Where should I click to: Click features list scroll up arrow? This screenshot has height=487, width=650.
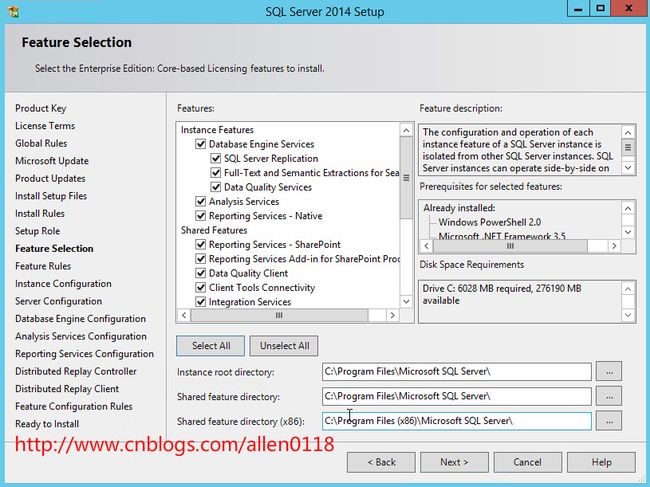click(x=406, y=131)
